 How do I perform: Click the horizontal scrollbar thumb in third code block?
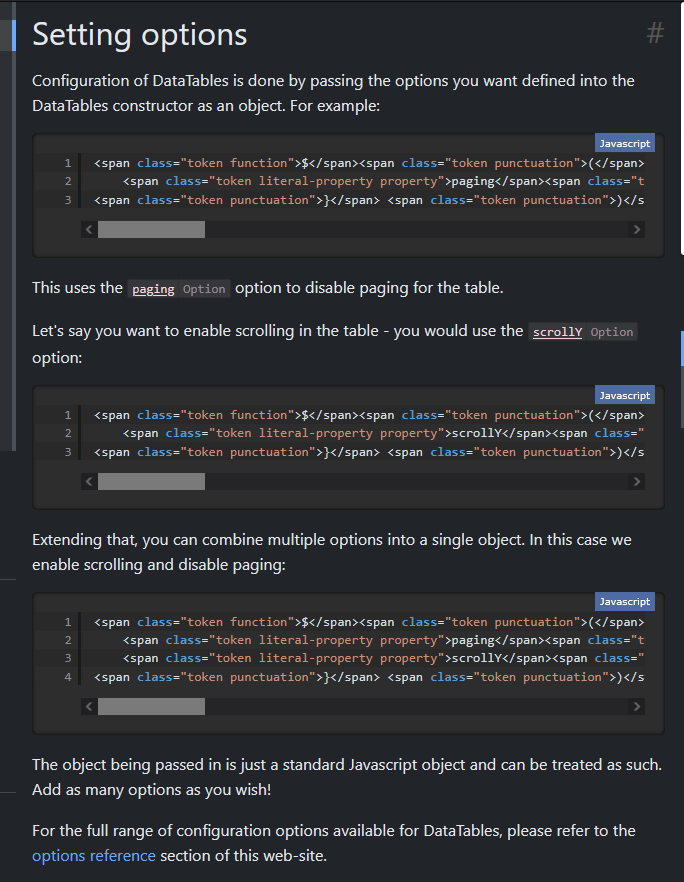click(151, 707)
